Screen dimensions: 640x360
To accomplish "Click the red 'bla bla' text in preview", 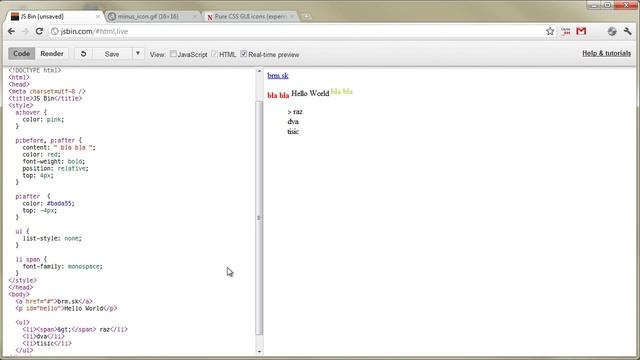I will pos(278,96).
